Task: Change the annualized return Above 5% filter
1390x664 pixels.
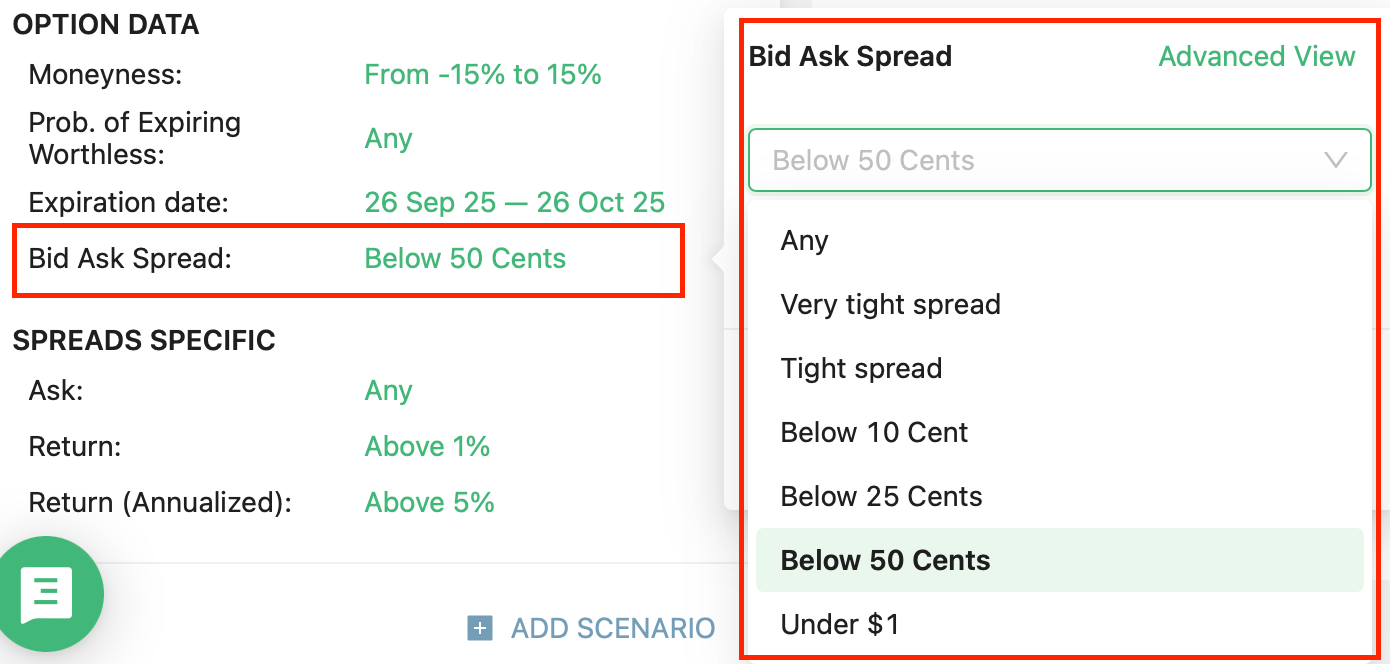Action: coord(429,502)
